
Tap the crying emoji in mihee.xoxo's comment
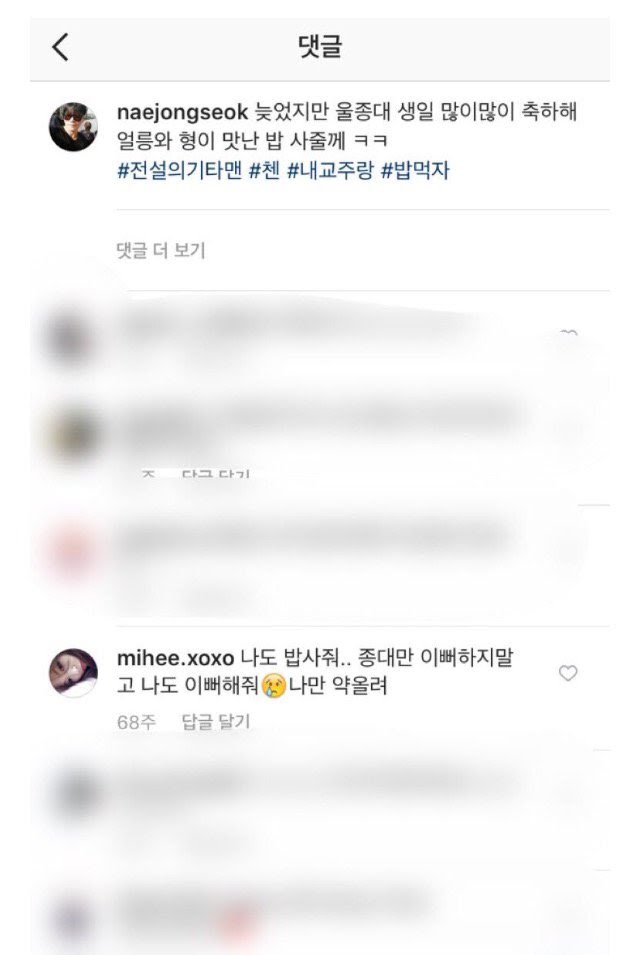274,686
